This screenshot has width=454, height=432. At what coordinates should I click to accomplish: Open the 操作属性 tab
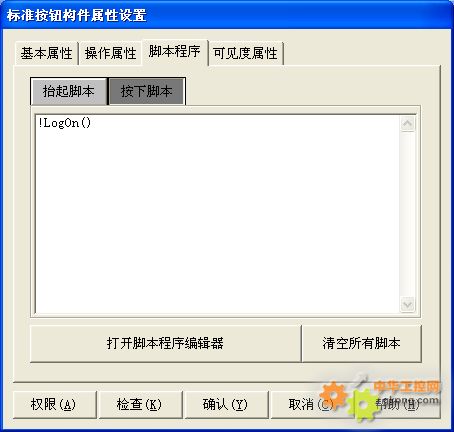pyautogui.click(x=111, y=53)
